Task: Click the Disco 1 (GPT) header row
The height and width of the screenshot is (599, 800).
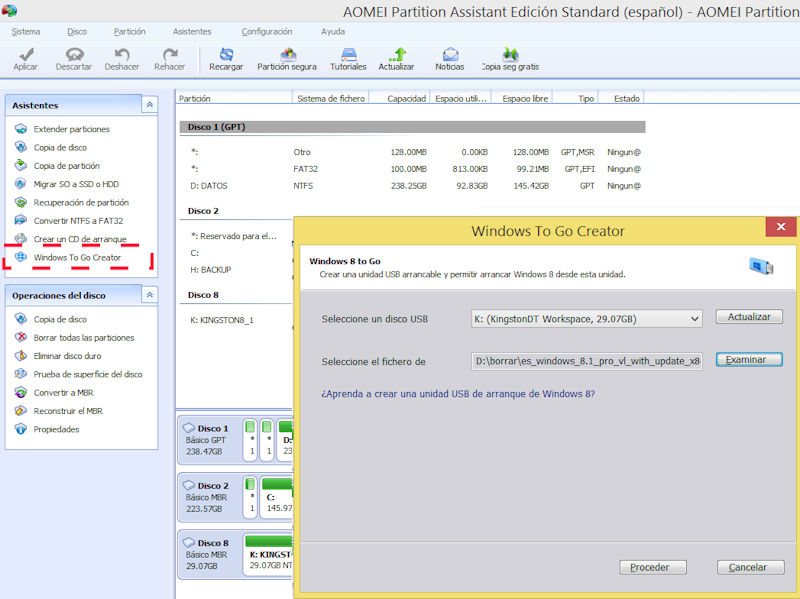Action: [x=412, y=127]
